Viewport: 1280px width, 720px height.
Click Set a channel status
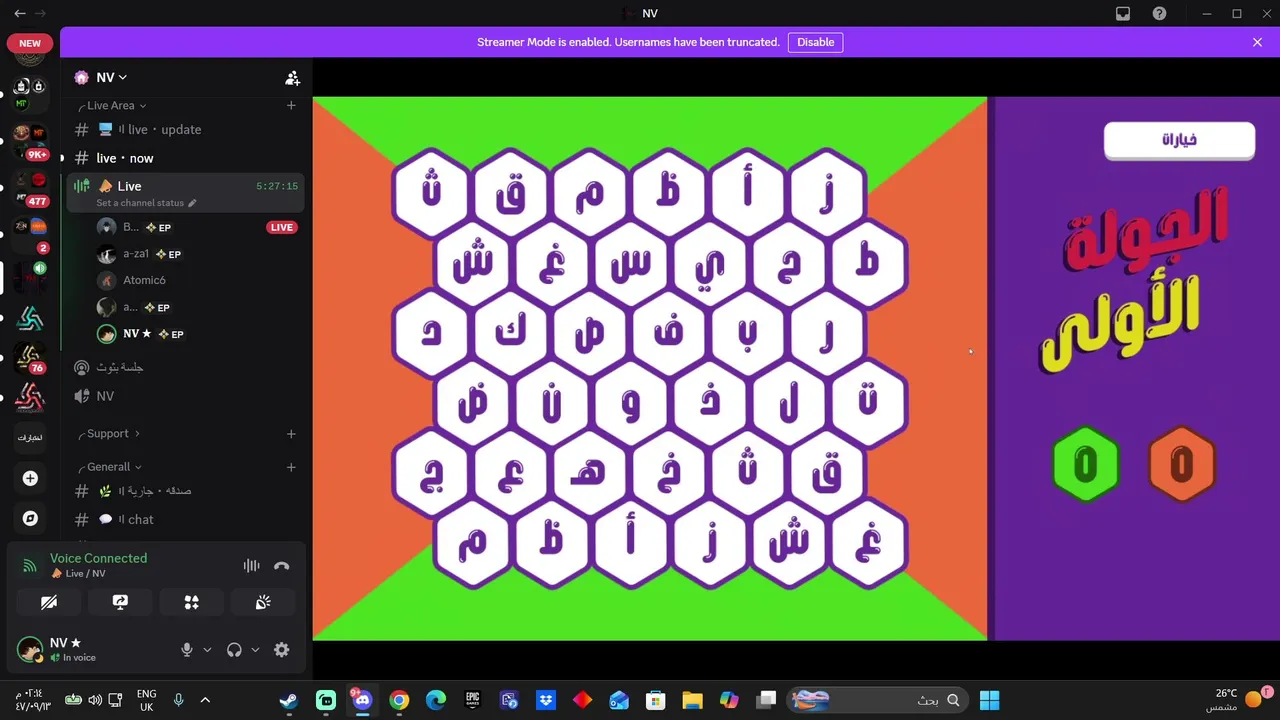coord(140,203)
